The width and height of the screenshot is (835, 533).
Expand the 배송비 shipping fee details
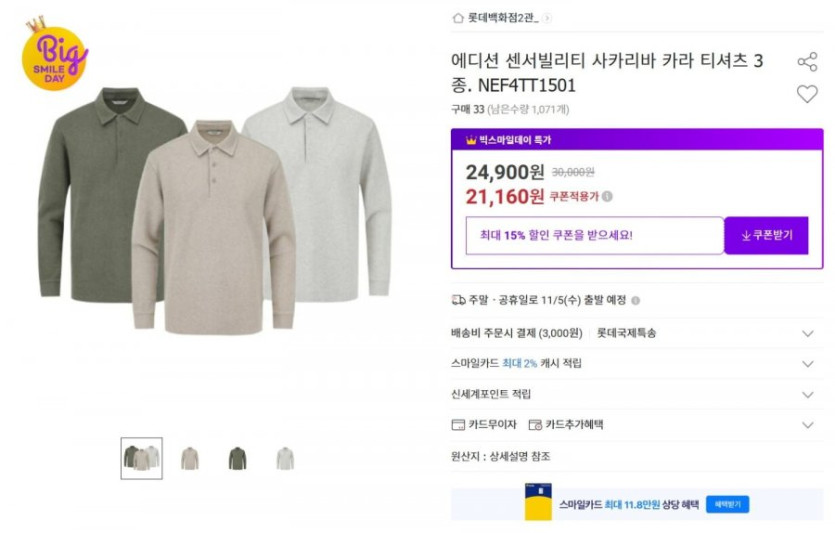coord(807,333)
